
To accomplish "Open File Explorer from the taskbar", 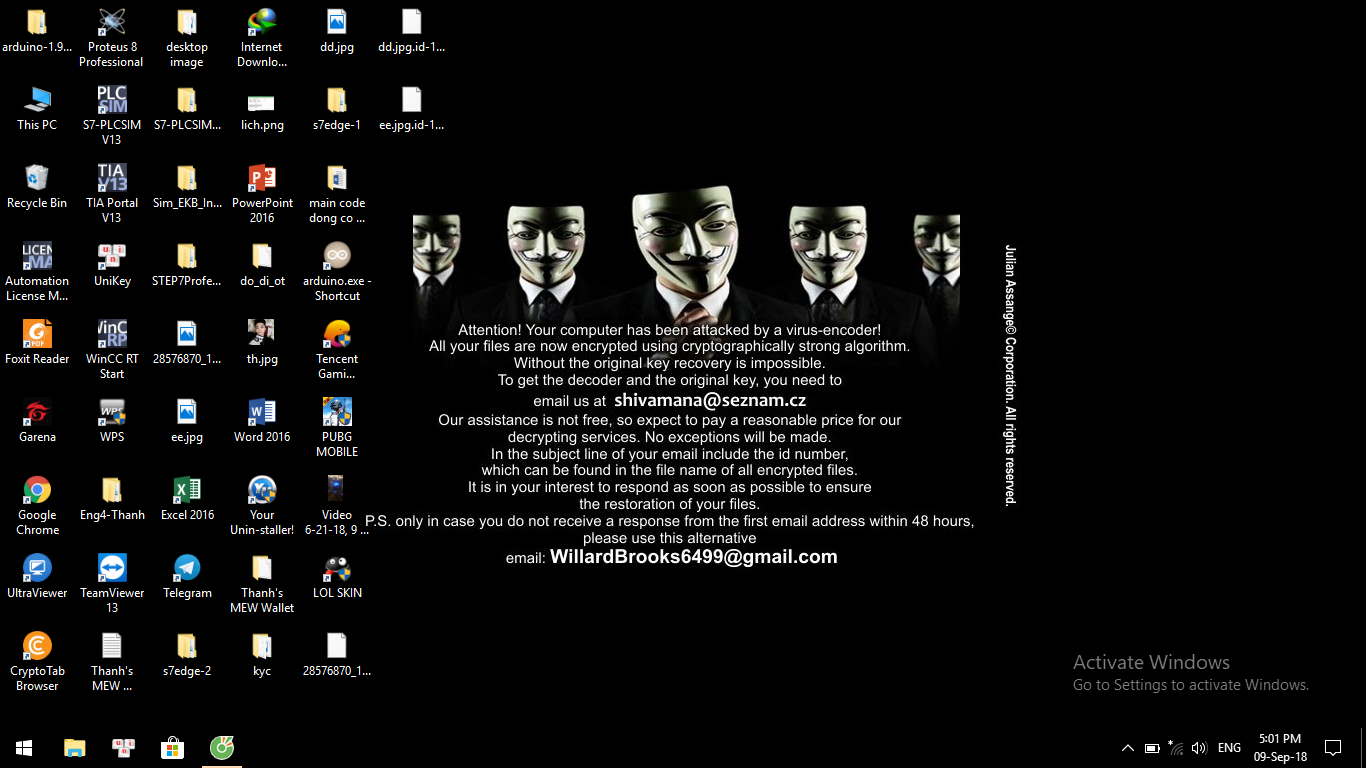I will 75,748.
